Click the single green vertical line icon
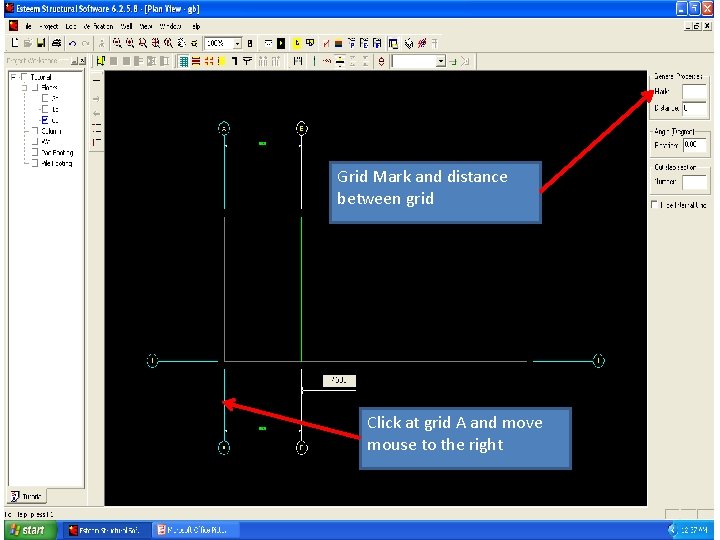This screenshot has width=720, height=540. pos(314,61)
